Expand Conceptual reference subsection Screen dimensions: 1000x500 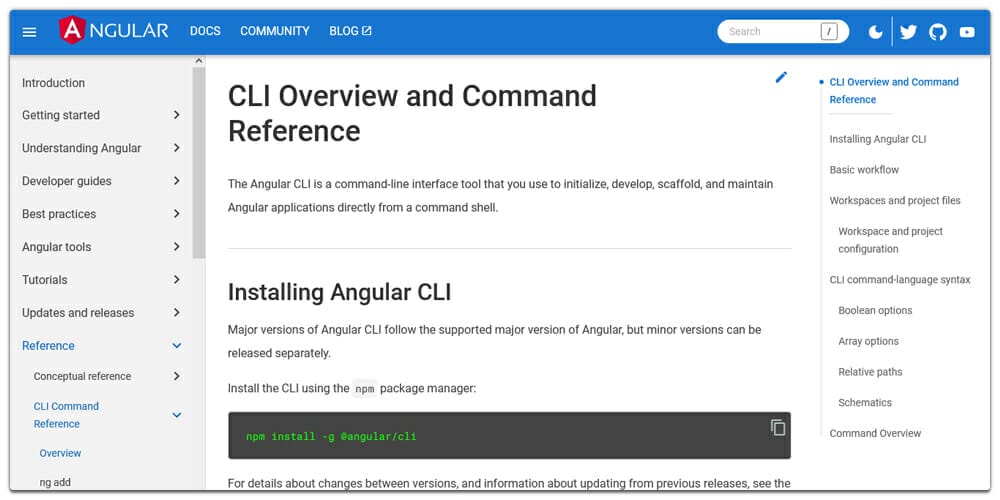[x=107, y=376]
